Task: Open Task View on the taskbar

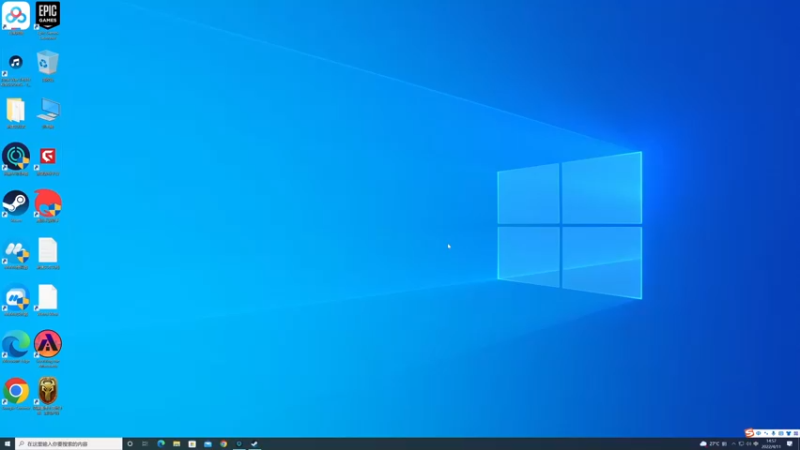Action: coord(145,444)
